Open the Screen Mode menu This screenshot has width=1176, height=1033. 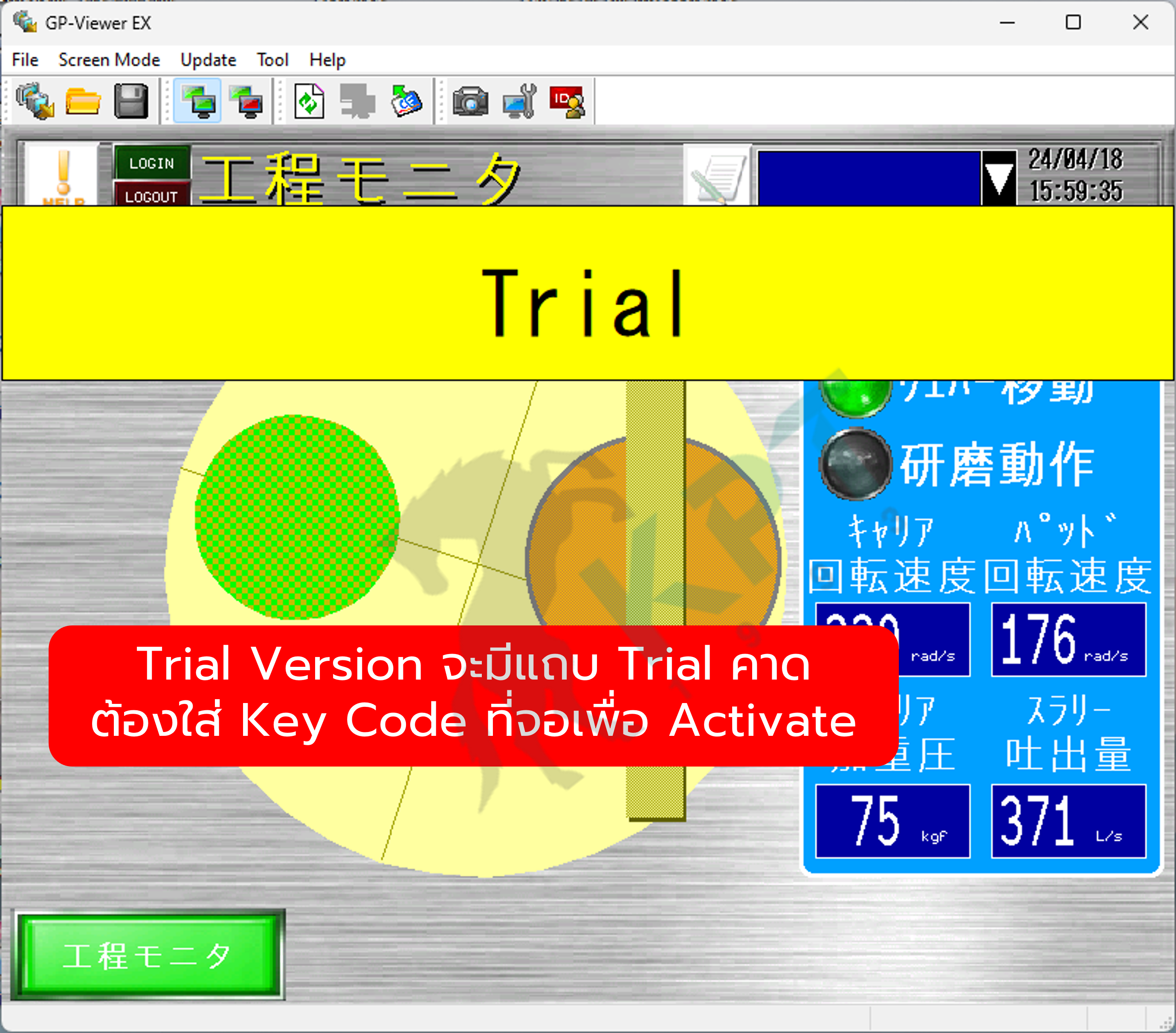109,60
